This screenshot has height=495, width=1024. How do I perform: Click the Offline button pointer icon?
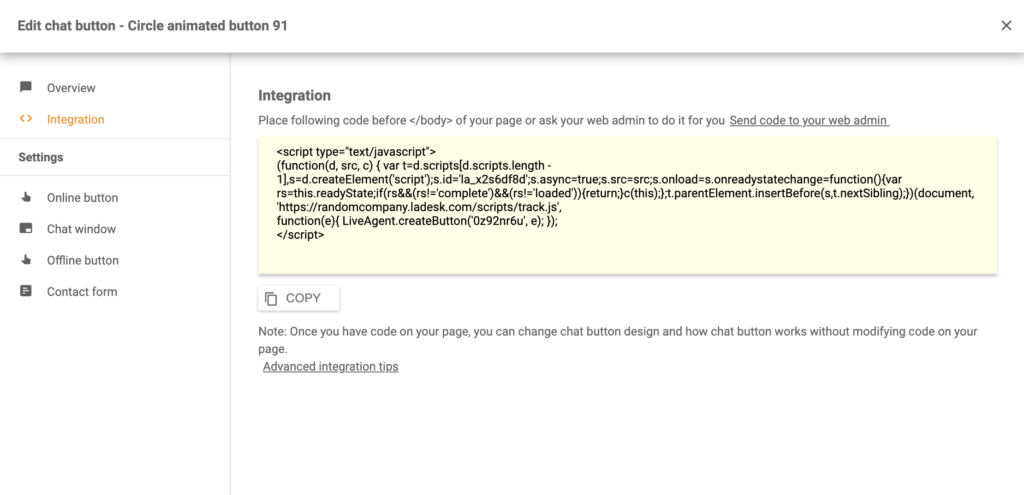point(26,260)
